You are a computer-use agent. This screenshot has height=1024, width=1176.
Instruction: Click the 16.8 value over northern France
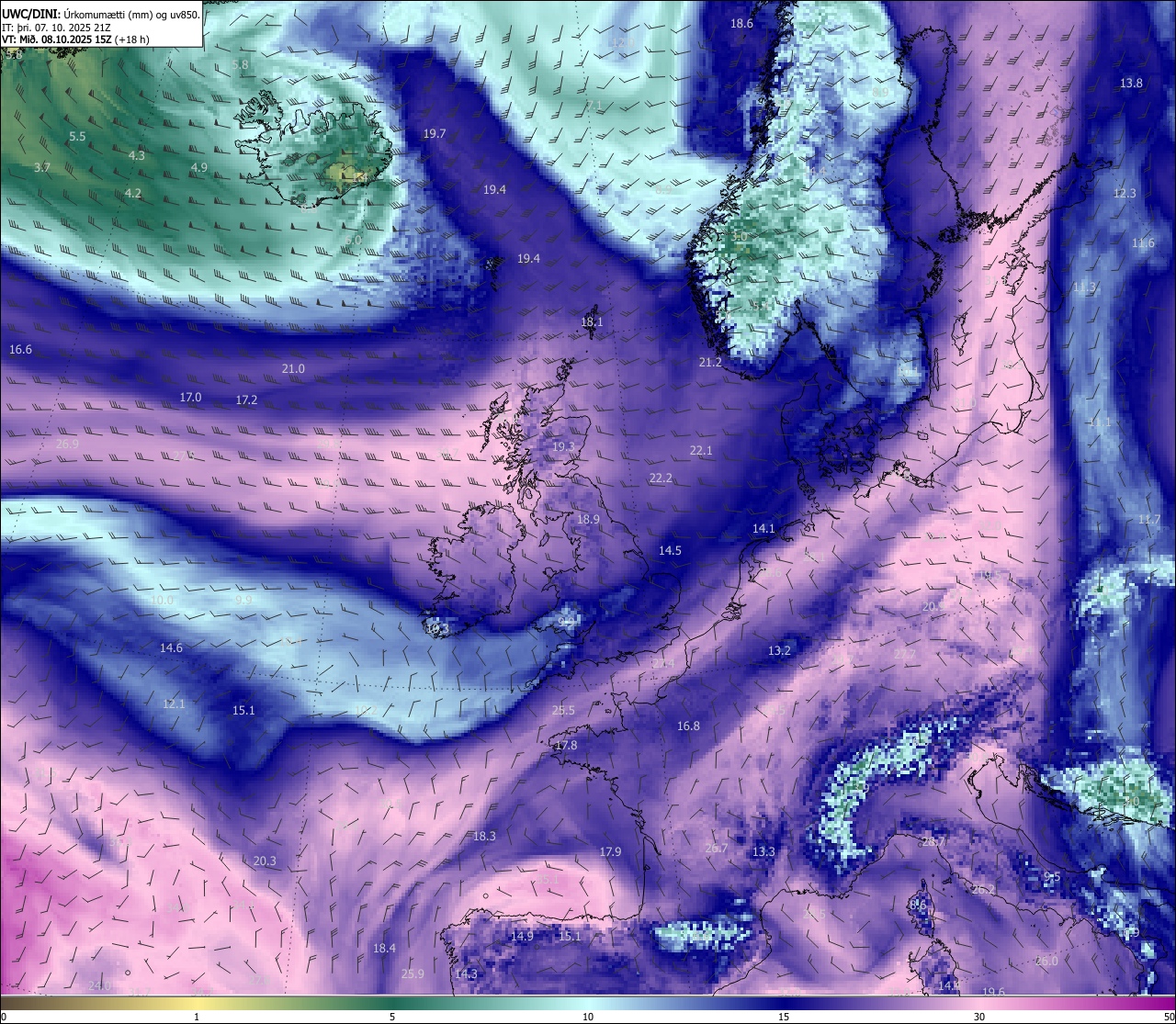pyautogui.click(x=688, y=726)
